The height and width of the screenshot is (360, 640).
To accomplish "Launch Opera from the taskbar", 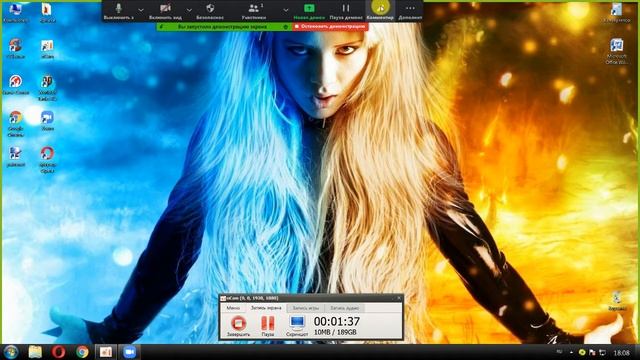I will [x=58, y=352].
